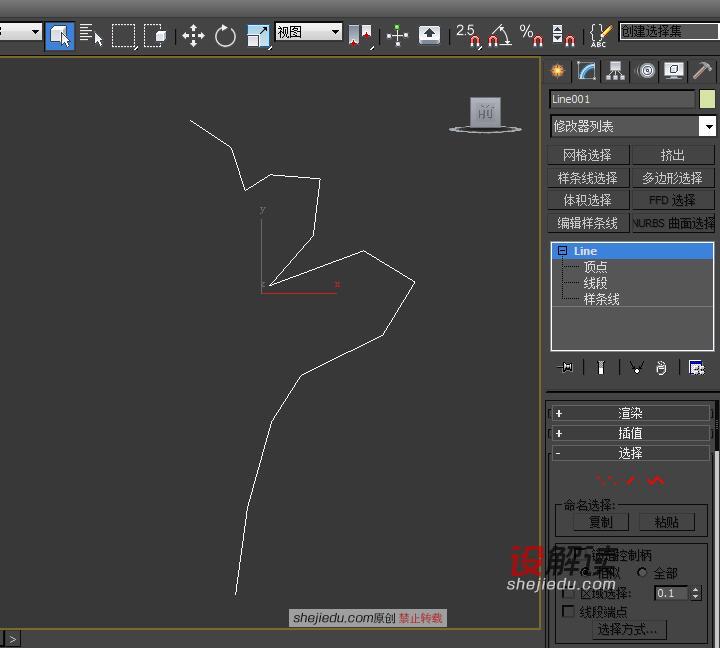The image size is (720, 648).
Task: Select the Select Object arrow tool
Action: [60, 35]
